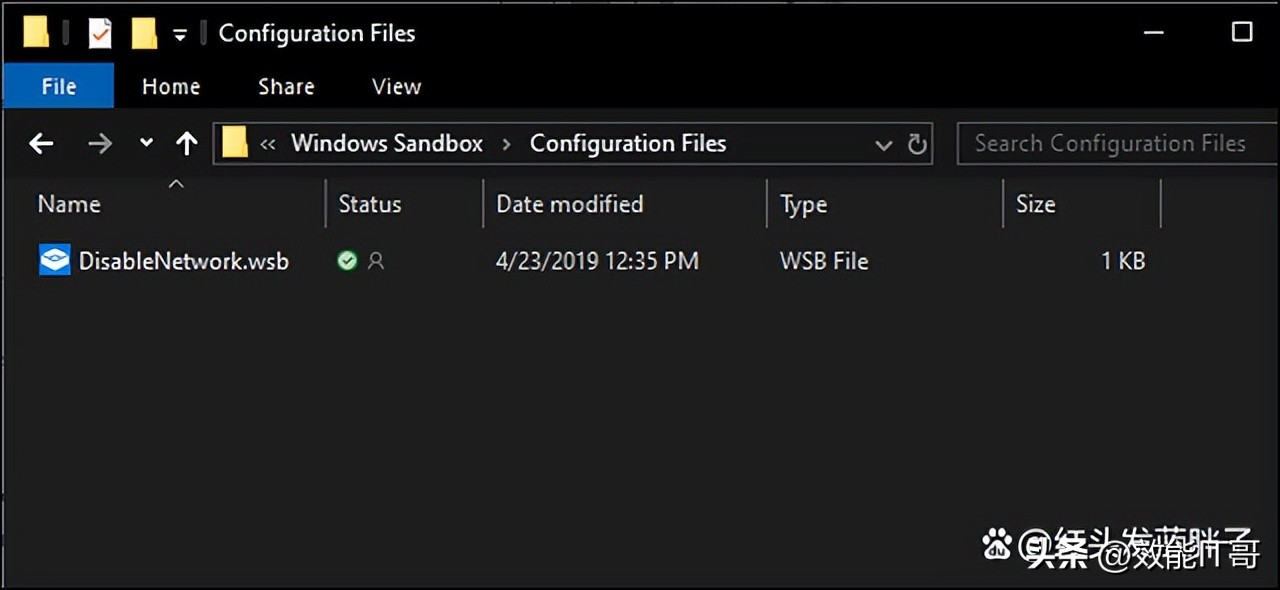Screen dimensions: 1280x590
Task: Click the Properties icon on quick access toolbar
Action: 99,31
